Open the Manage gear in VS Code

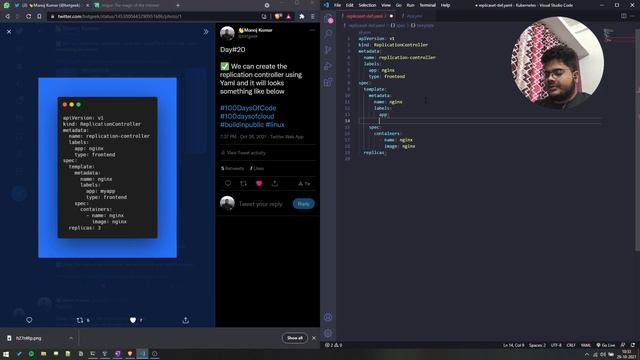(328, 333)
